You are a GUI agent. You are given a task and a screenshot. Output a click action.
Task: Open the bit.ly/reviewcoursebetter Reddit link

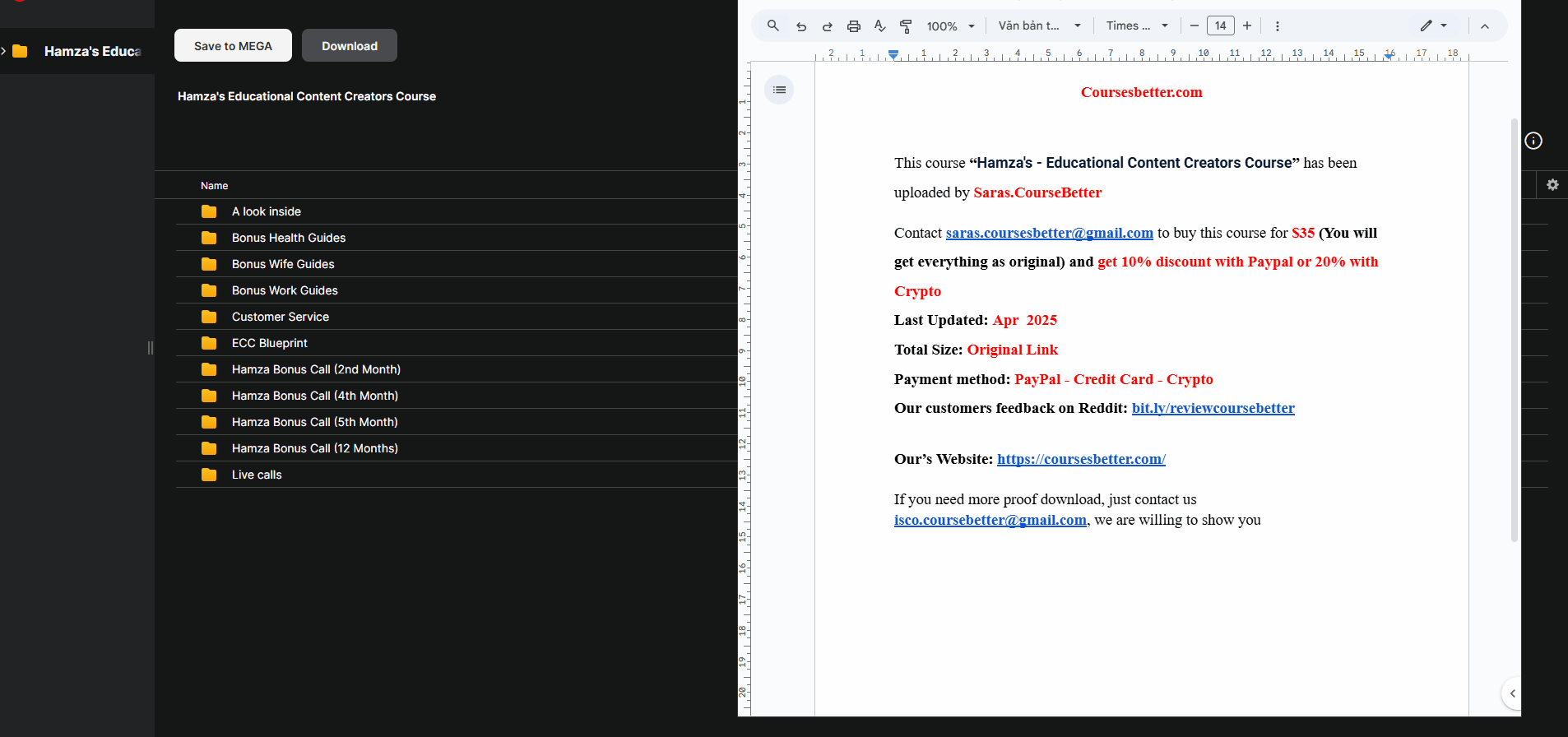tap(1213, 408)
